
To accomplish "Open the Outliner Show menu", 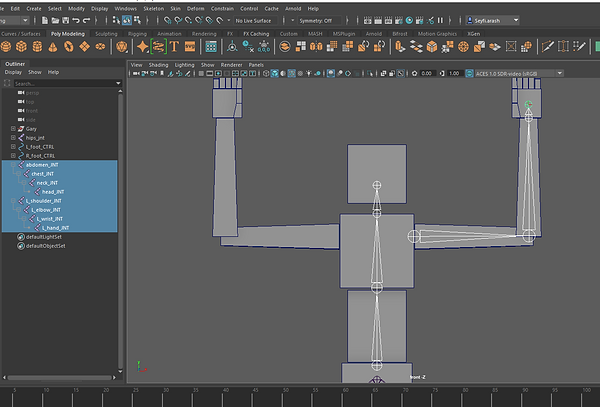I will [x=34, y=72].
